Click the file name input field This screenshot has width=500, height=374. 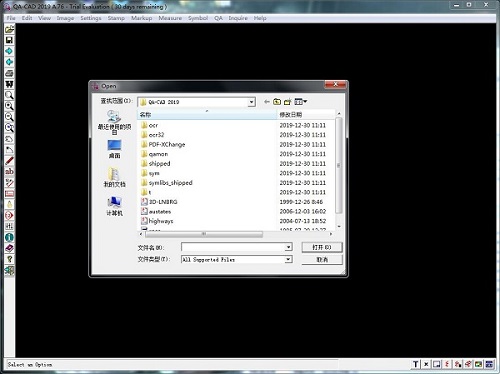237,247
